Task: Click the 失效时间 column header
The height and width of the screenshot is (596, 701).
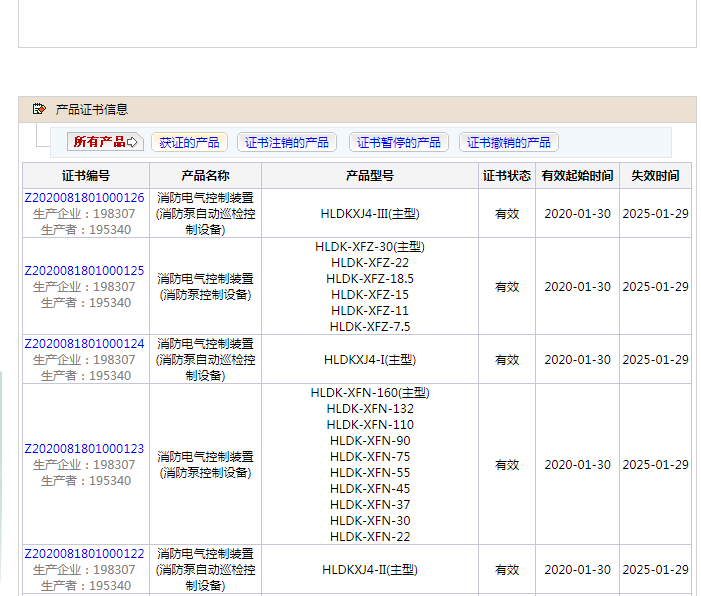Action: coord(655,176)
